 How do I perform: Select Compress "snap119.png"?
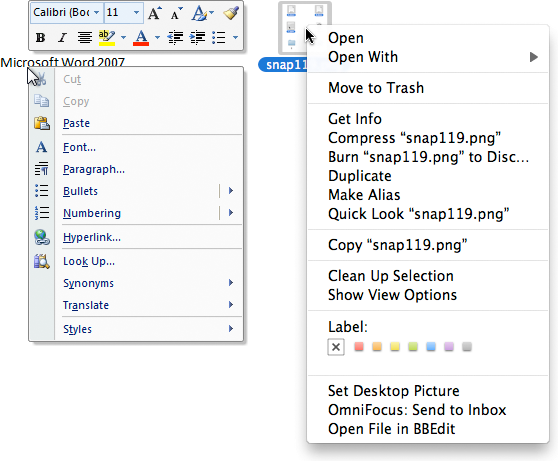[x=414, y=138]
